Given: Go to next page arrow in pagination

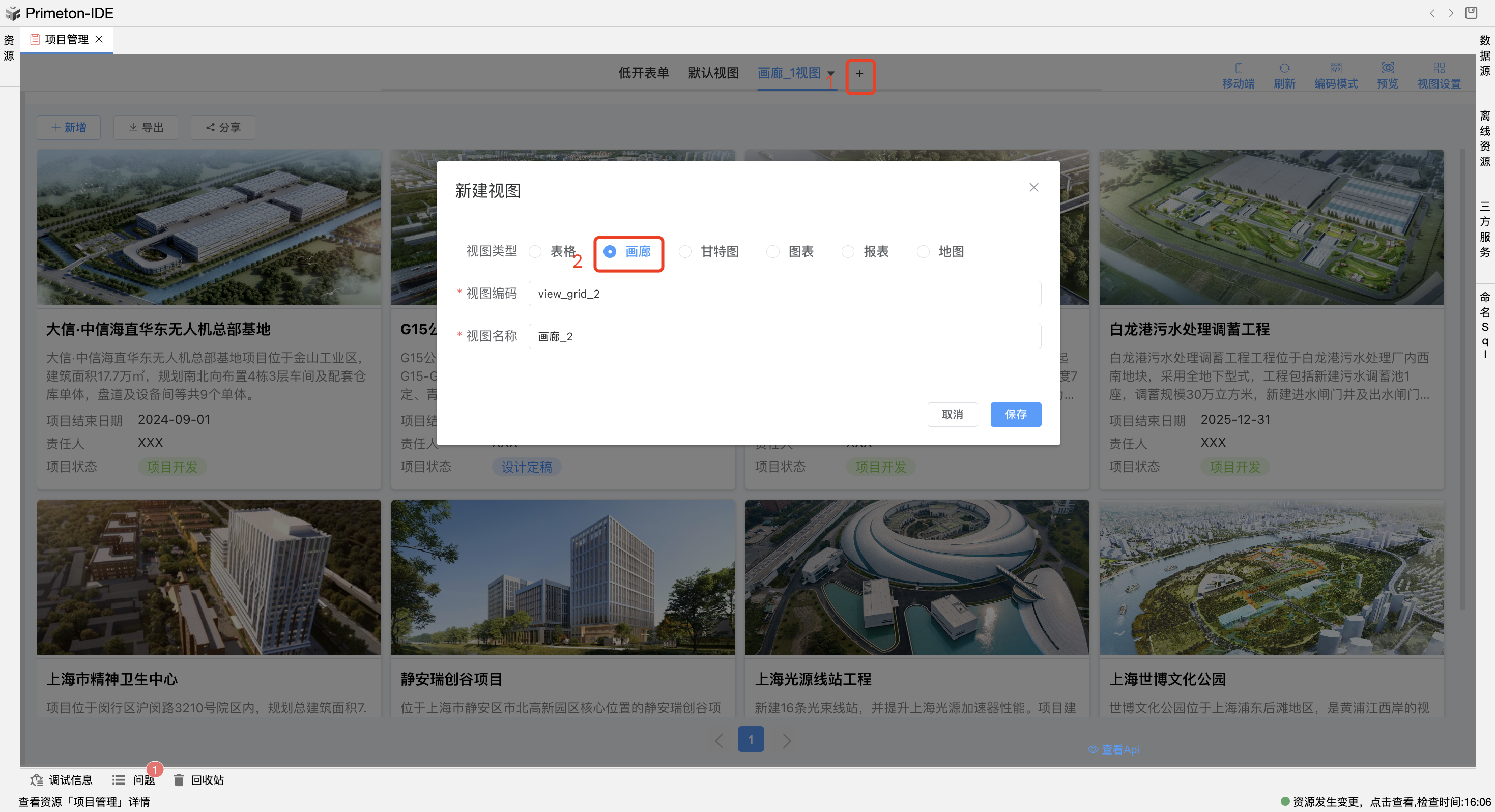Looking at the screenshot, I should coord(786,740).
